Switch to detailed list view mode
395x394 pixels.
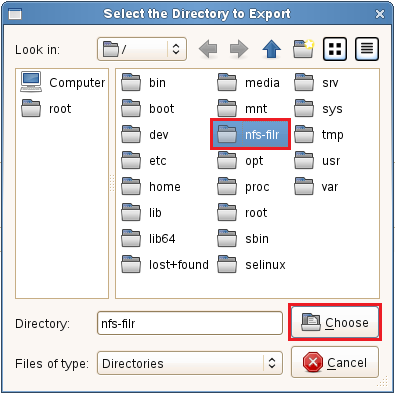click(367, 49)
